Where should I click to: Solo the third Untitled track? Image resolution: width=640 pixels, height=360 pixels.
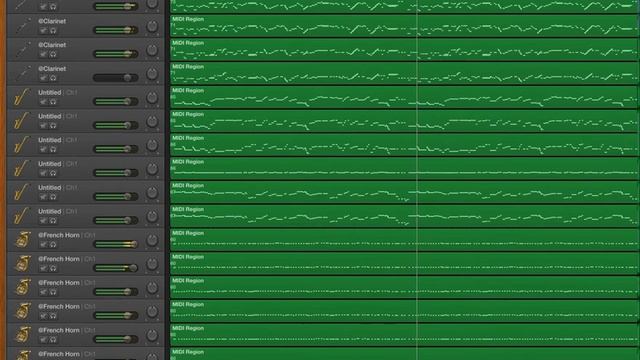pos(53,149)
